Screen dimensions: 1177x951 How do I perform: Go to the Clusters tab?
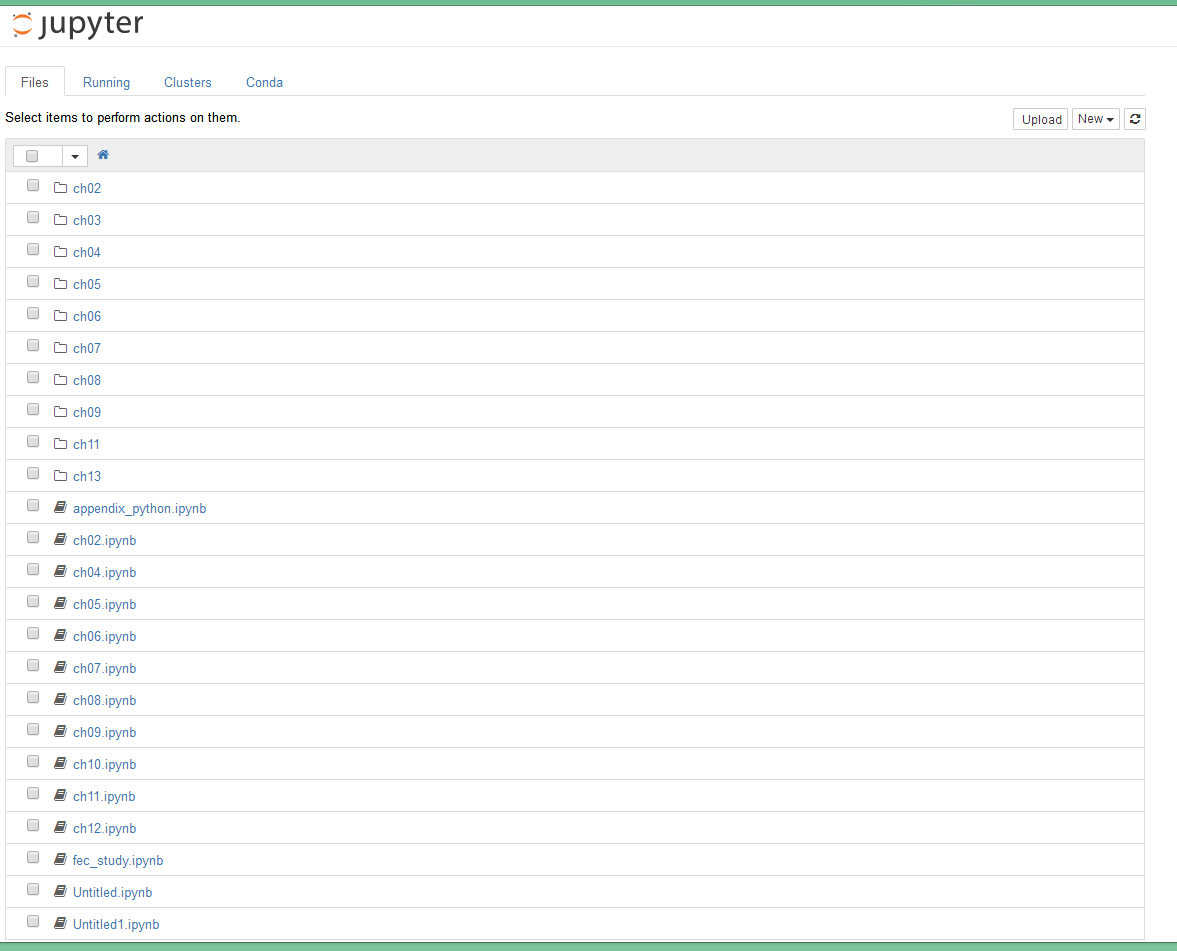(x=188, y=82)
